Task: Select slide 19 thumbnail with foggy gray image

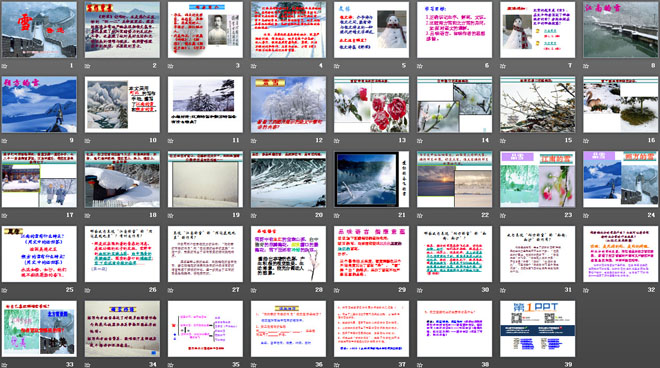Action: 205,179
